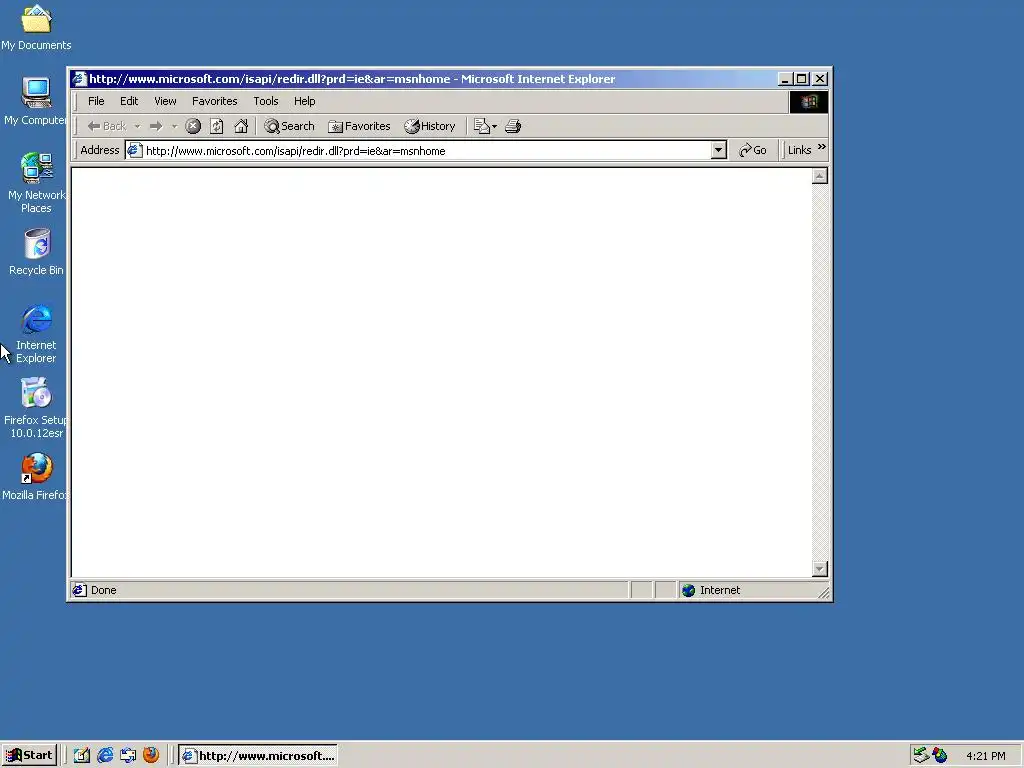
Task: Select the Recycle Bin desktop icon
Action: tap(36, 252)
